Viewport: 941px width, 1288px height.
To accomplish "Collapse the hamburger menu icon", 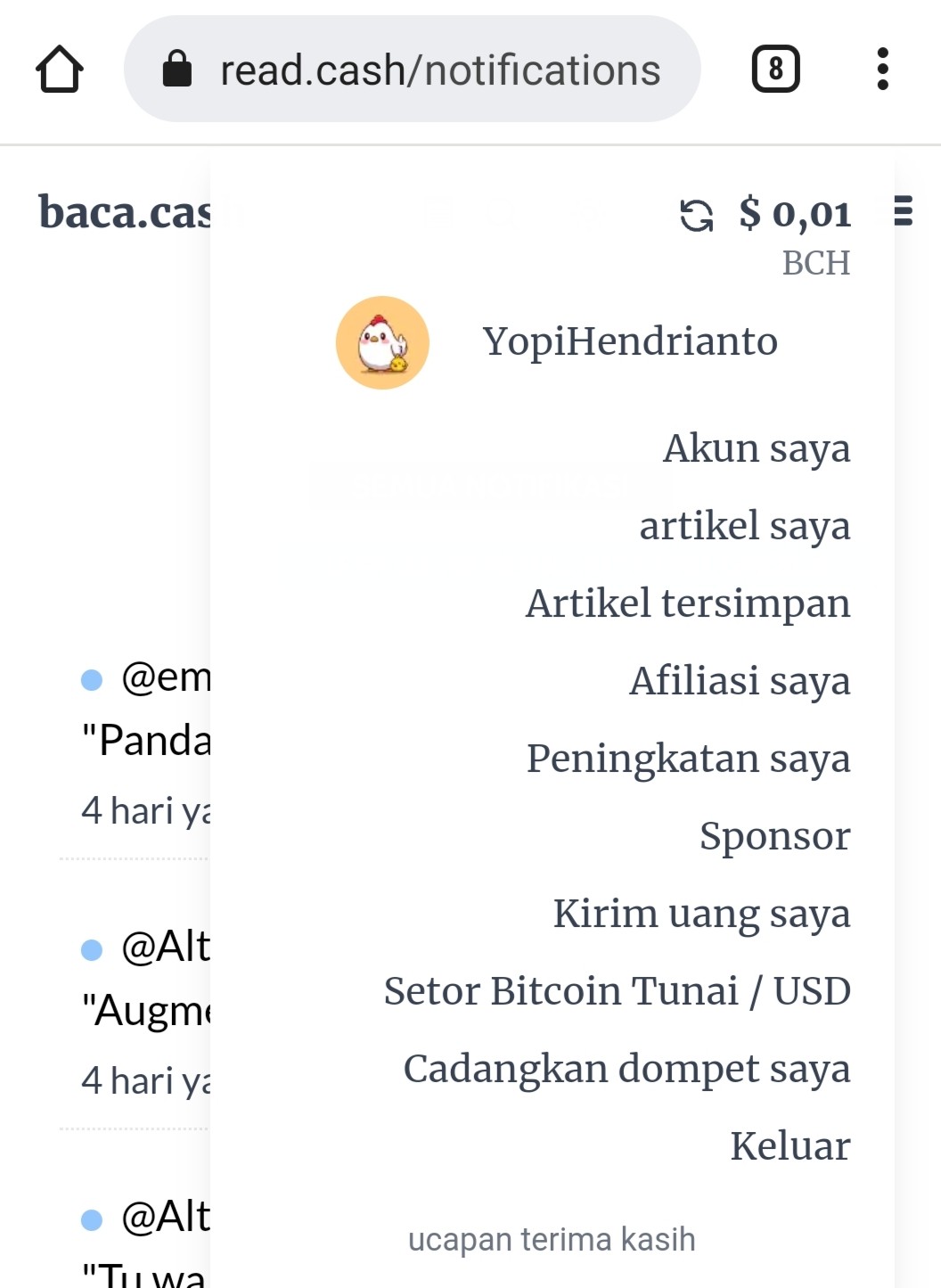I will (x=903, y=210).
